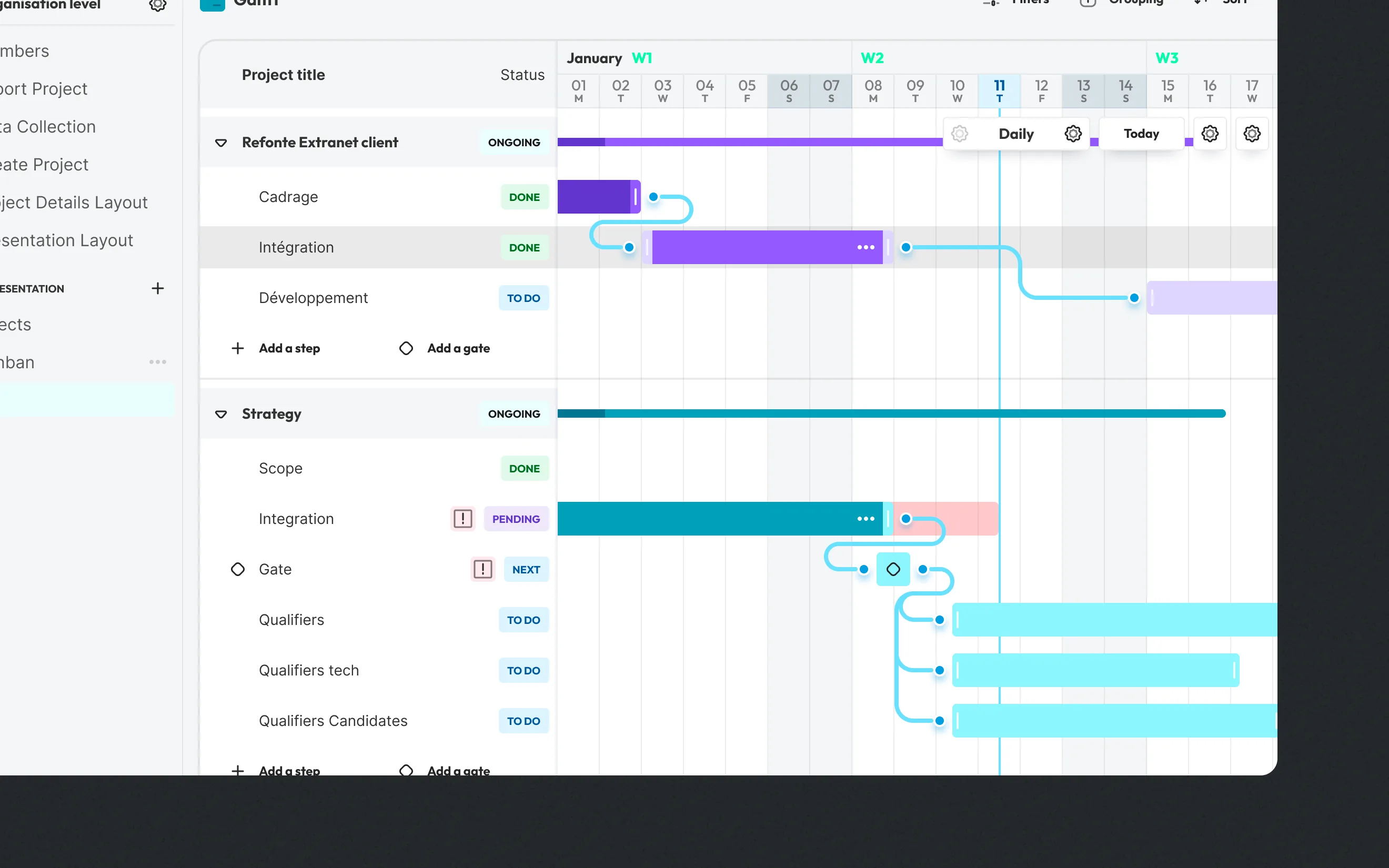The width and height of the screenshot is (1389, 868).
Task: Click diamond icon of Add a gate under Développement
Action: [x=406, y=348]
